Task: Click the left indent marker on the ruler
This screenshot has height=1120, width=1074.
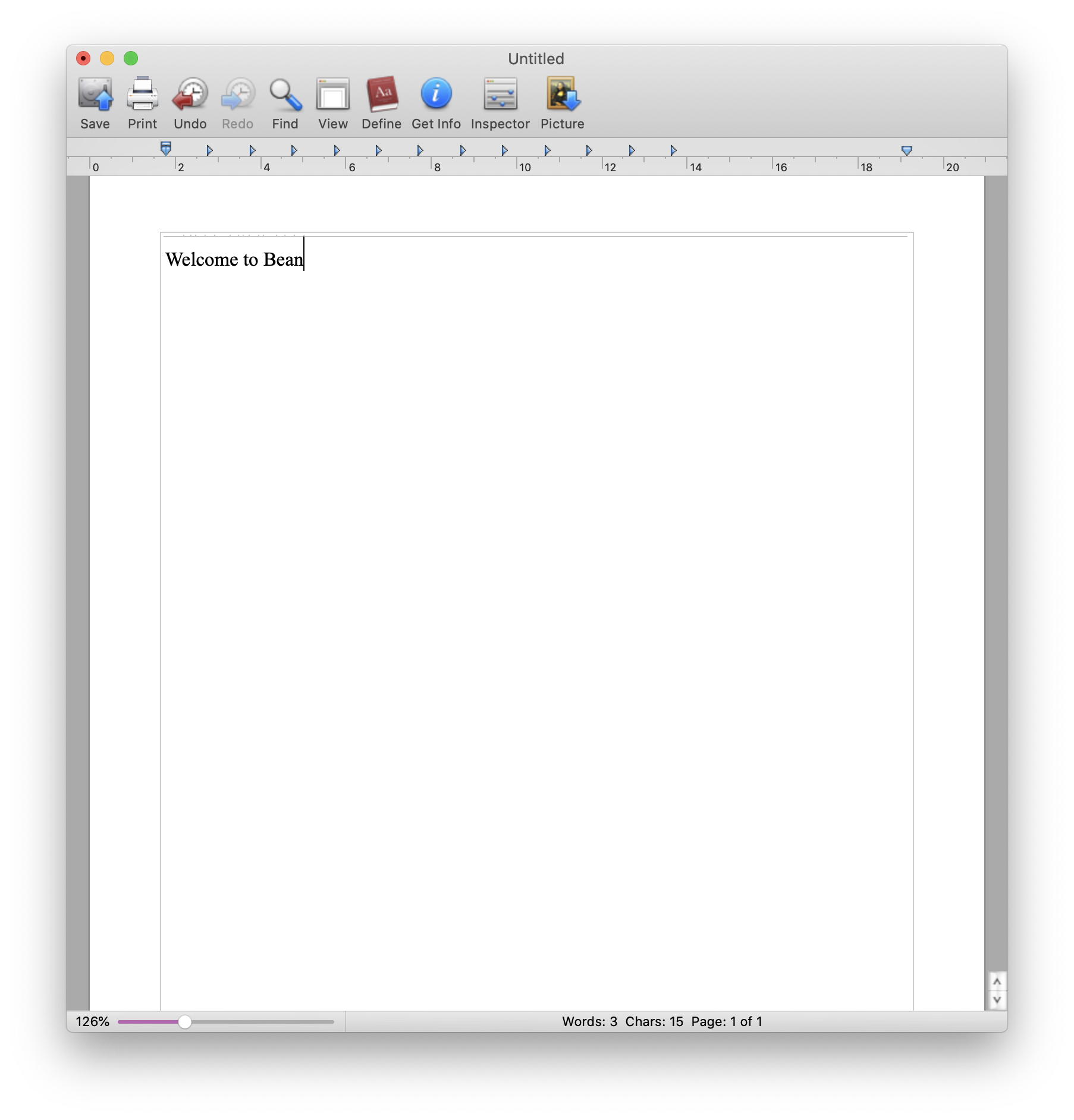Action: click(x=166, y=149)
